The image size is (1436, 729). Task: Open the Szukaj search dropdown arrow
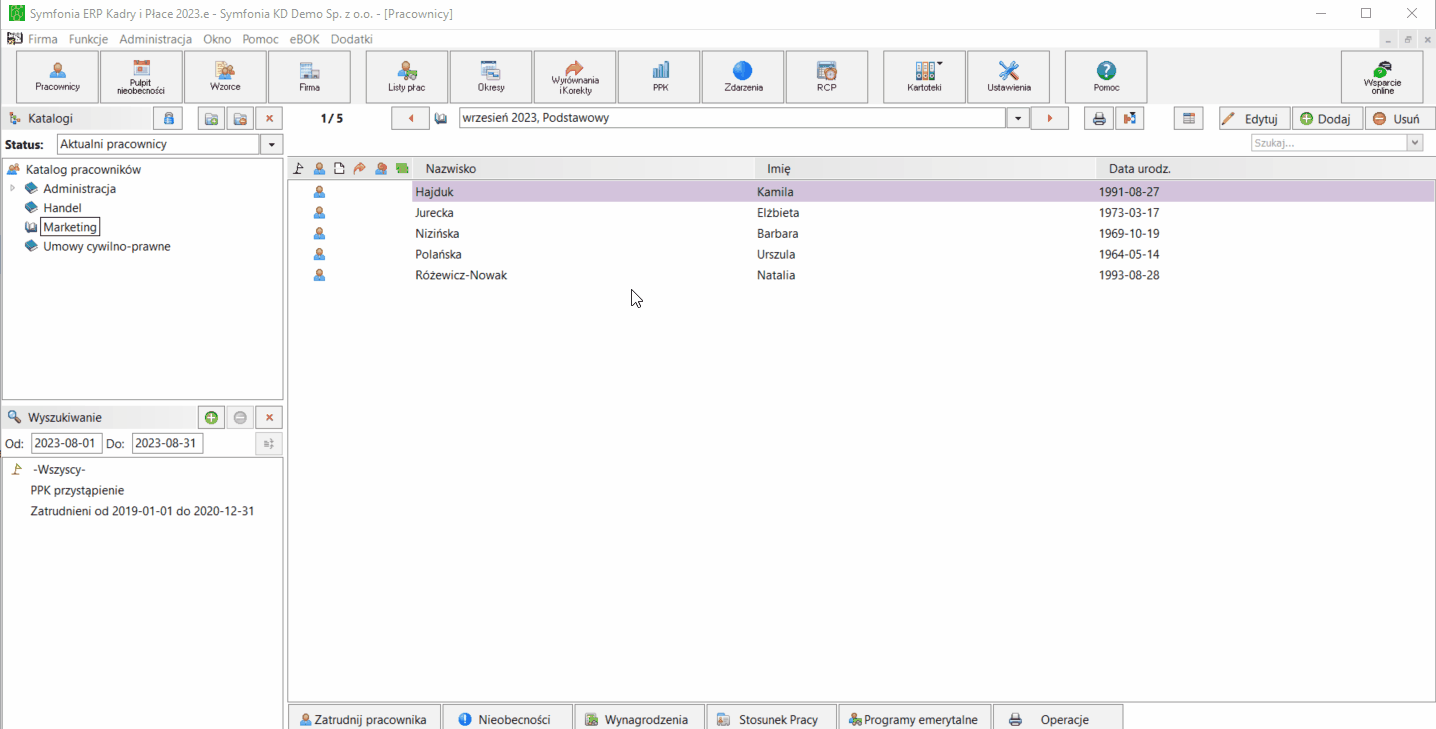click(1415, 143)
